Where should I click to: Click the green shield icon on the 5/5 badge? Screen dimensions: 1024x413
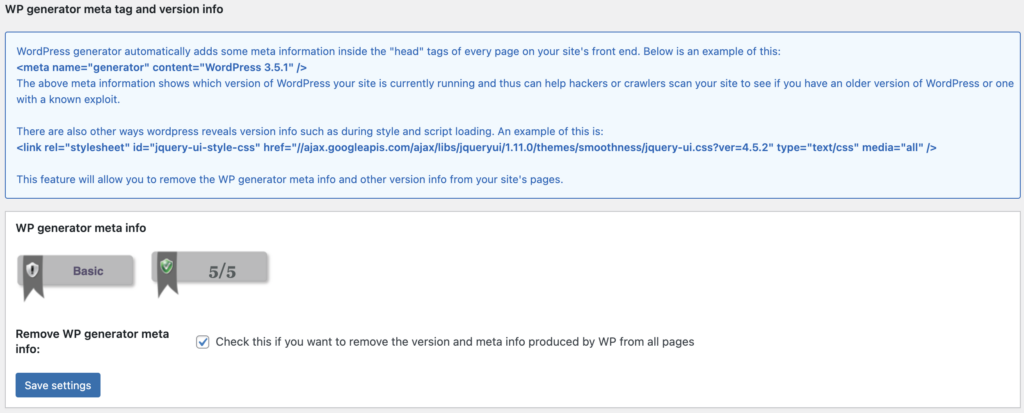tap(167, 267)
